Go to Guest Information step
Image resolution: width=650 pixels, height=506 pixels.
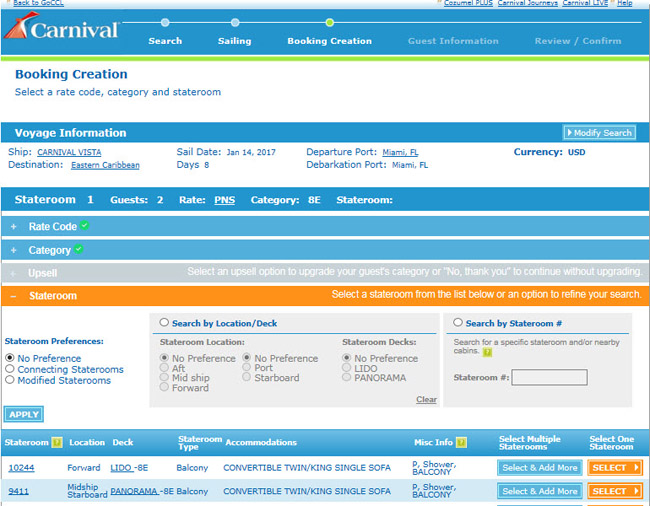(453, 41)
